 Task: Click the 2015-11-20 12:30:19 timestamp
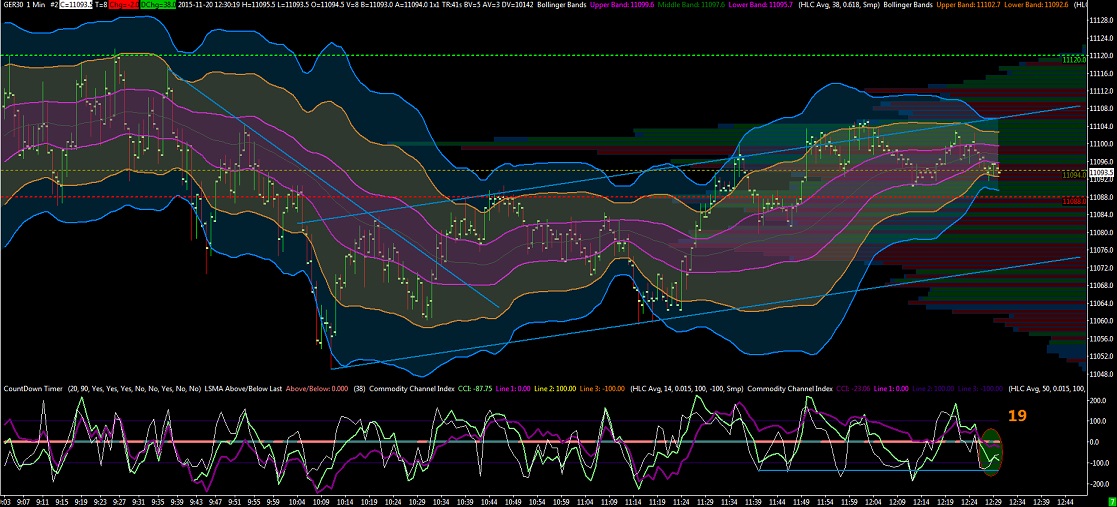[x=207, y=4]
